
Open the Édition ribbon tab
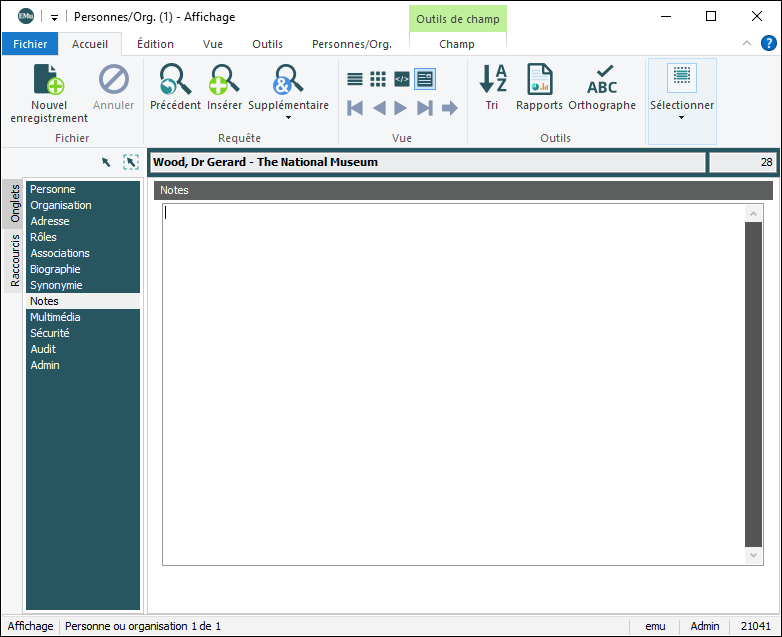click(155, 44)
